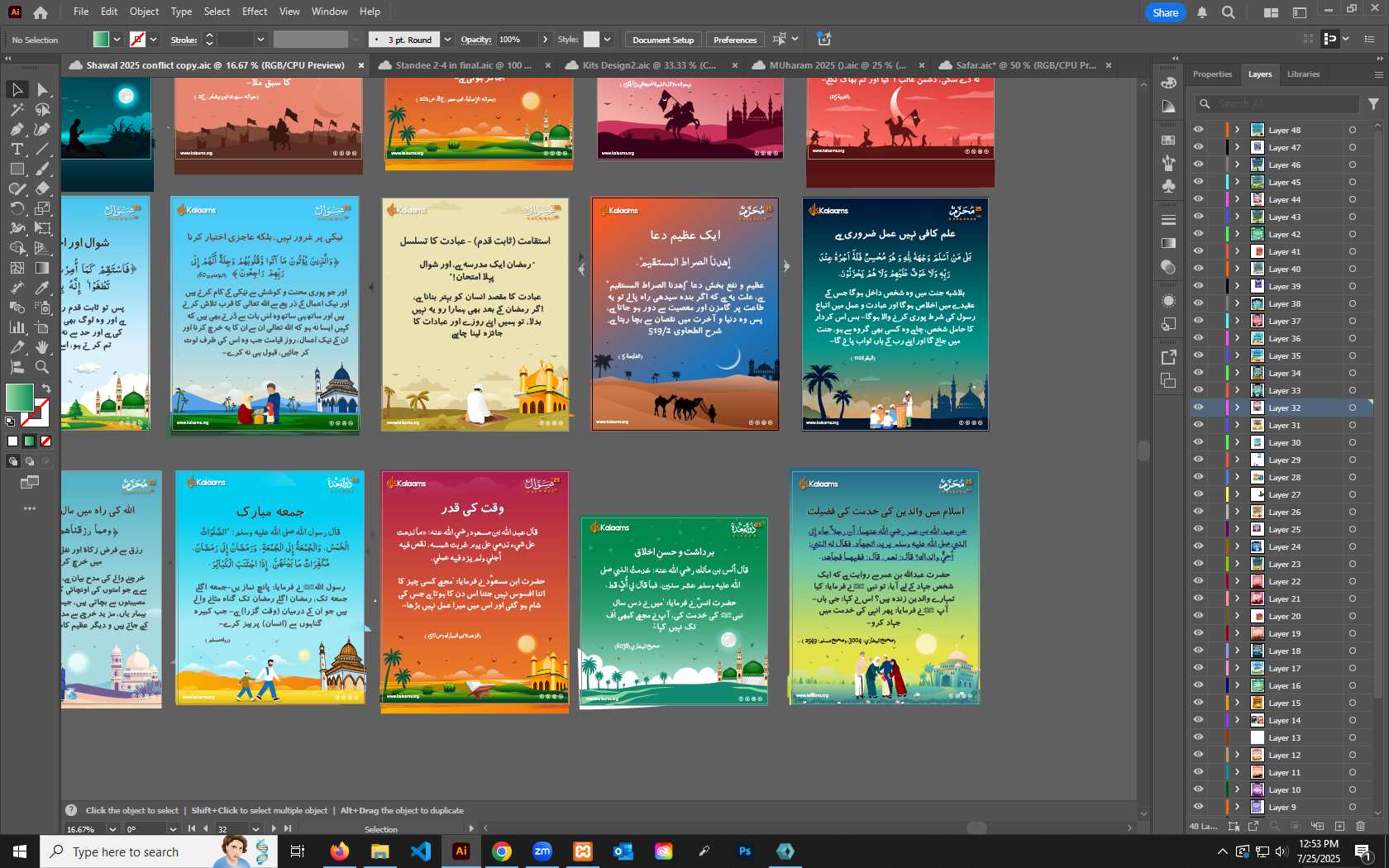
Task: Select the Rotate tool
Action: pyautogui.click(x=17, y=208)
